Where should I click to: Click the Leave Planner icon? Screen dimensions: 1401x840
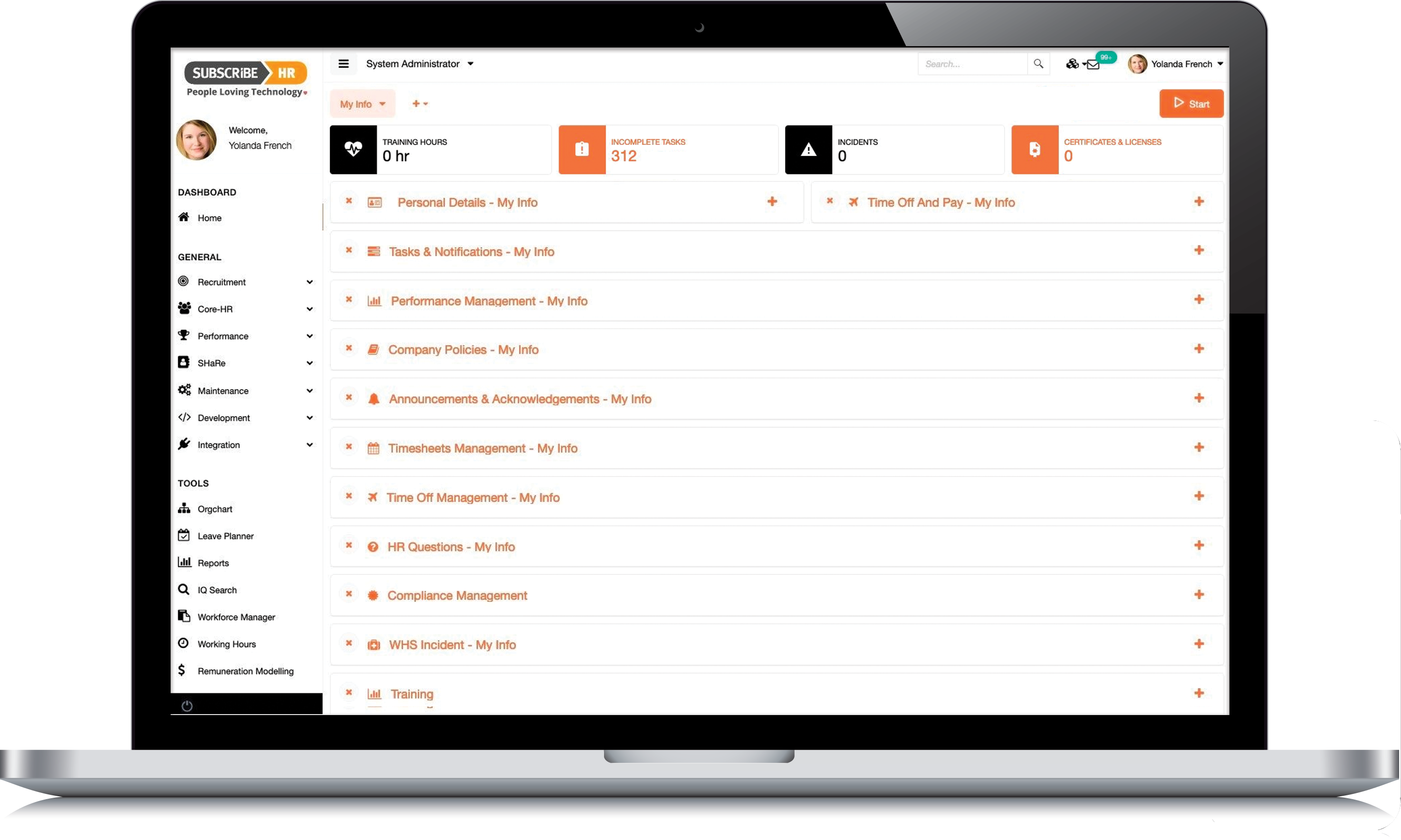click(184, 534)
